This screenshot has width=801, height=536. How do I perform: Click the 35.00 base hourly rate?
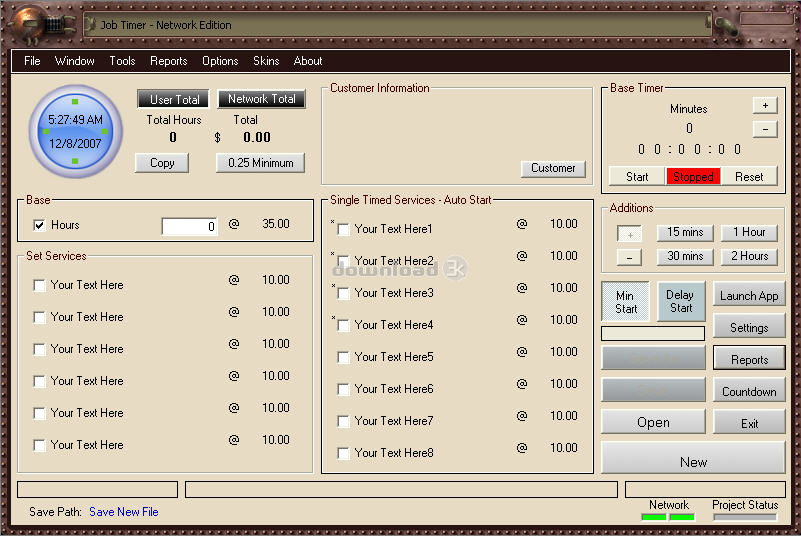(276, 224)
